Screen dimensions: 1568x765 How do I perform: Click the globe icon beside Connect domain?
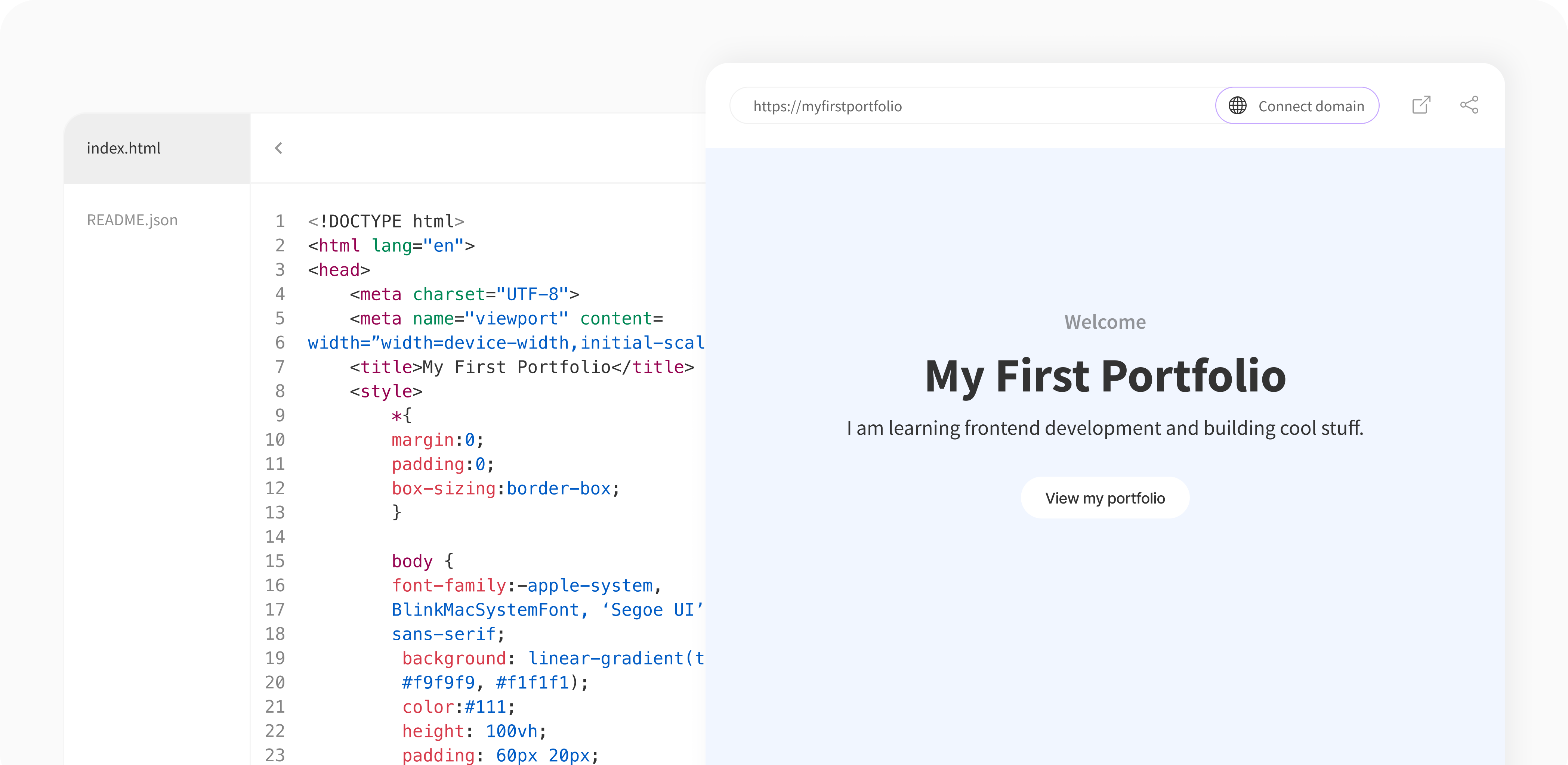point(1238,105)
